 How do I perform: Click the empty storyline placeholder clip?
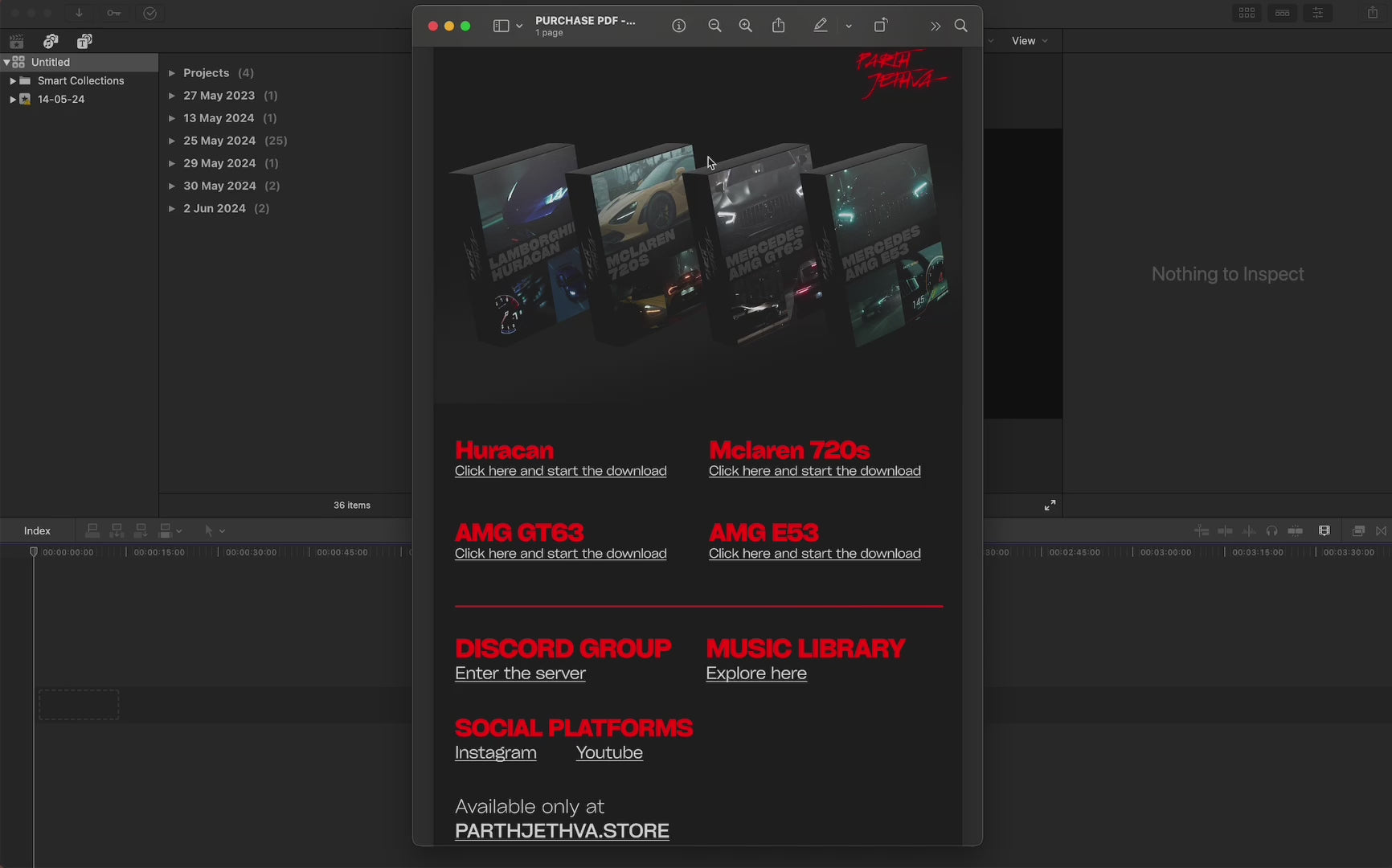pos(79,705)
